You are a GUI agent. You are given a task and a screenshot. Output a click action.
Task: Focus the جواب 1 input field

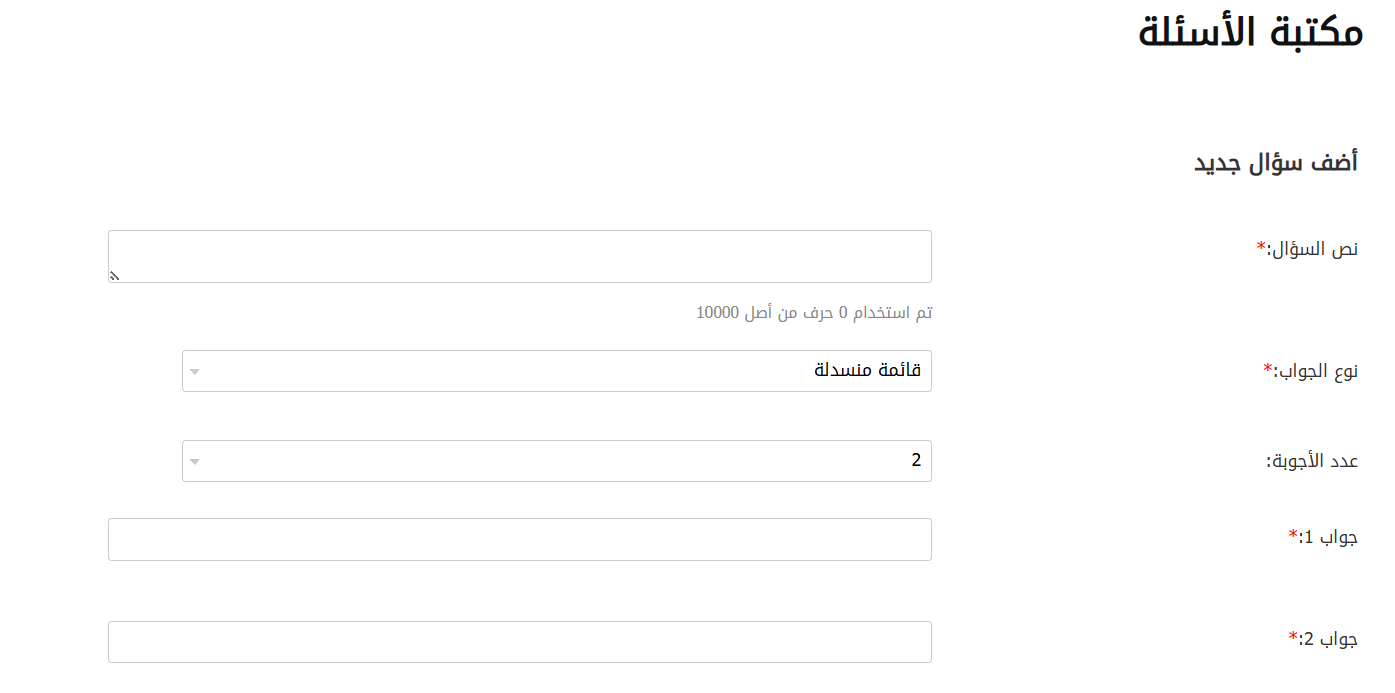[520, 539]
